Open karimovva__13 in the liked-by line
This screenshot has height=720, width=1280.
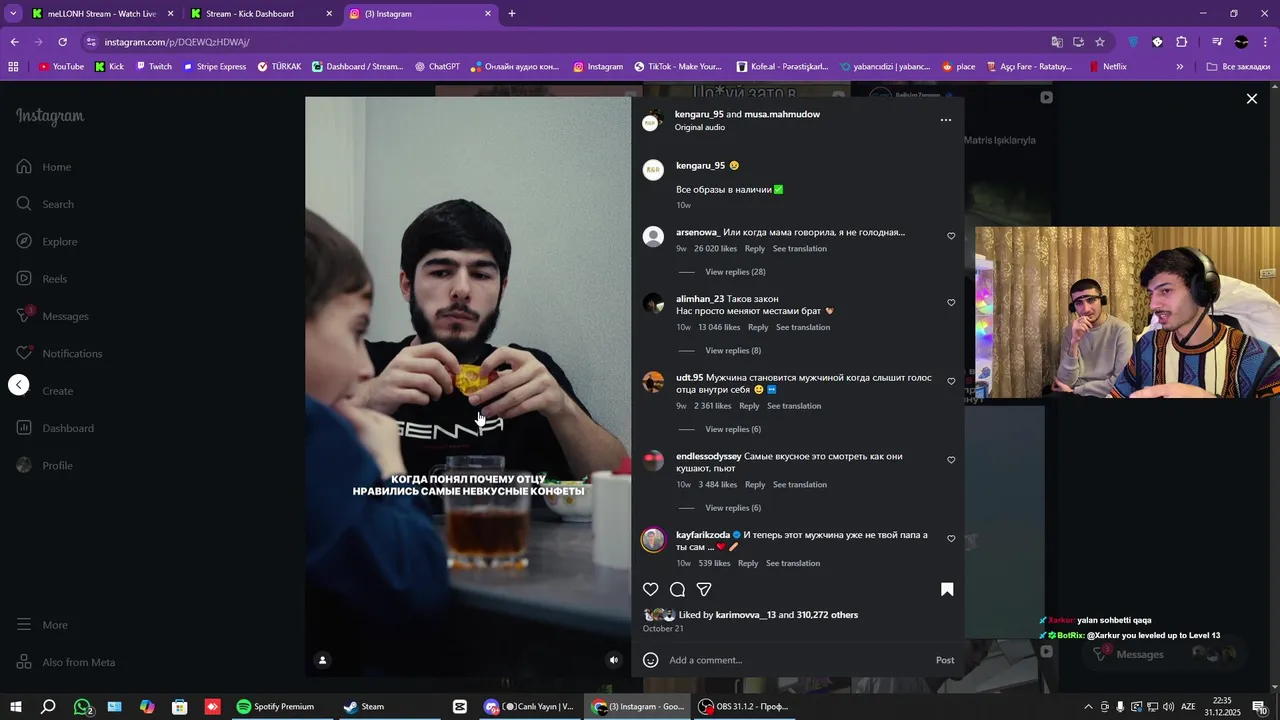(746, 615)
